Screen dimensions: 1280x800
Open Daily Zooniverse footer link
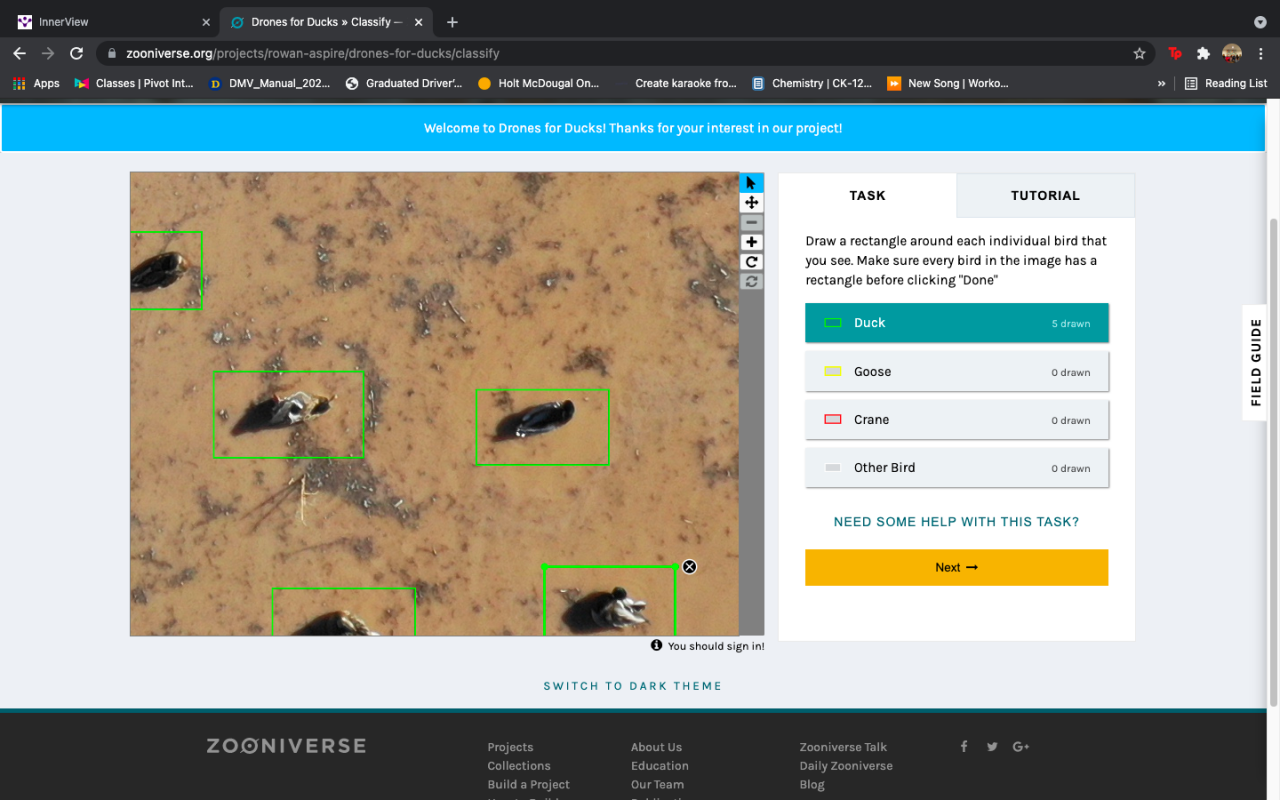coord(846,766)
